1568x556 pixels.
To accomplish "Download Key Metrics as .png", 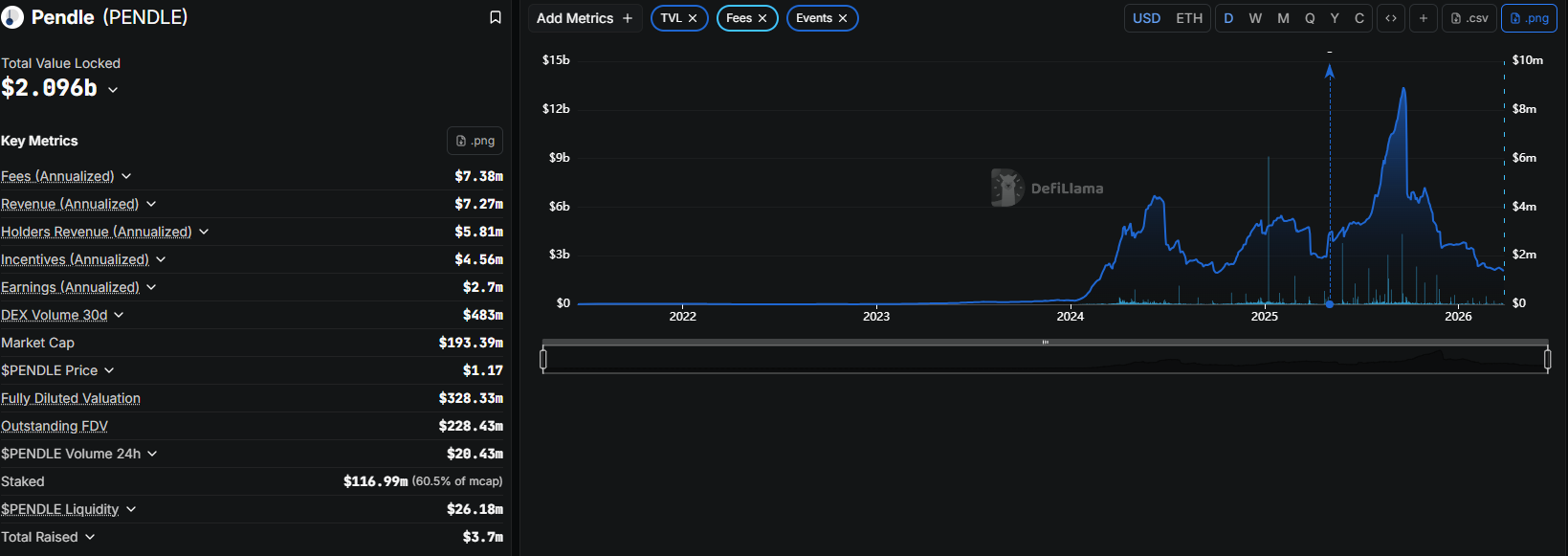I will coord(475,141).
